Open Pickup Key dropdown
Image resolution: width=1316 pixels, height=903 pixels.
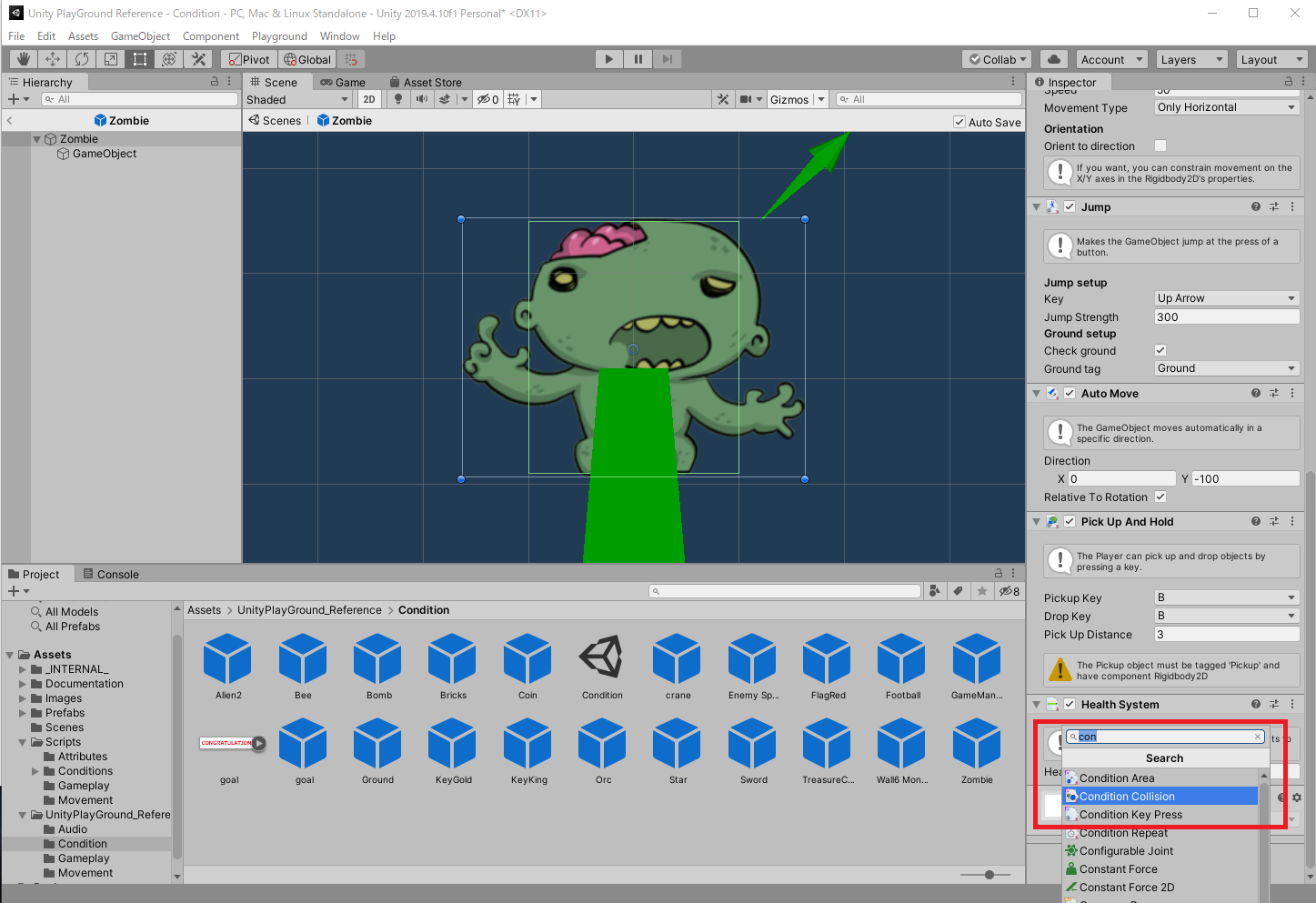1226,597
